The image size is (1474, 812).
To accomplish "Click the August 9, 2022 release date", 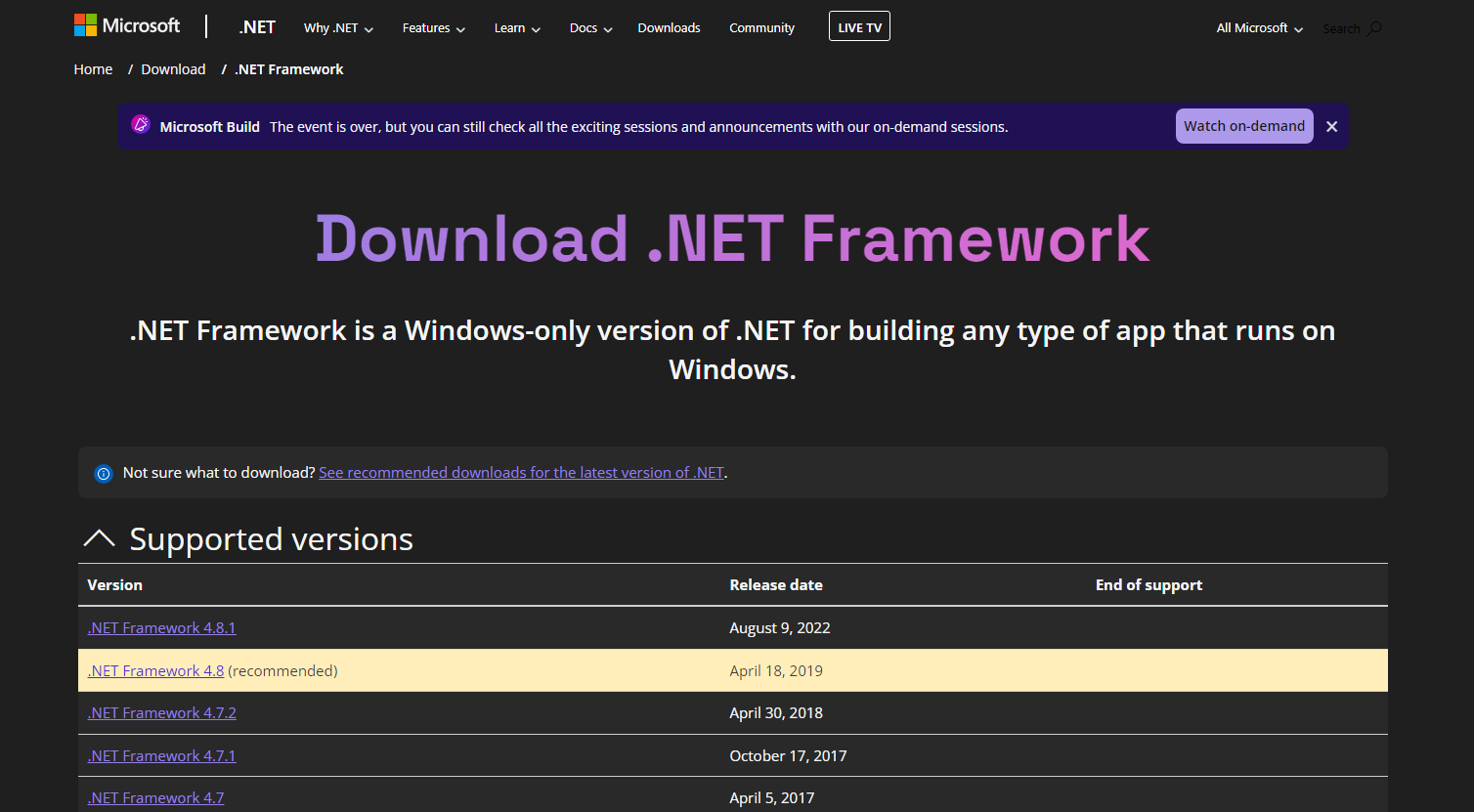I will click(x=780, y=628).
